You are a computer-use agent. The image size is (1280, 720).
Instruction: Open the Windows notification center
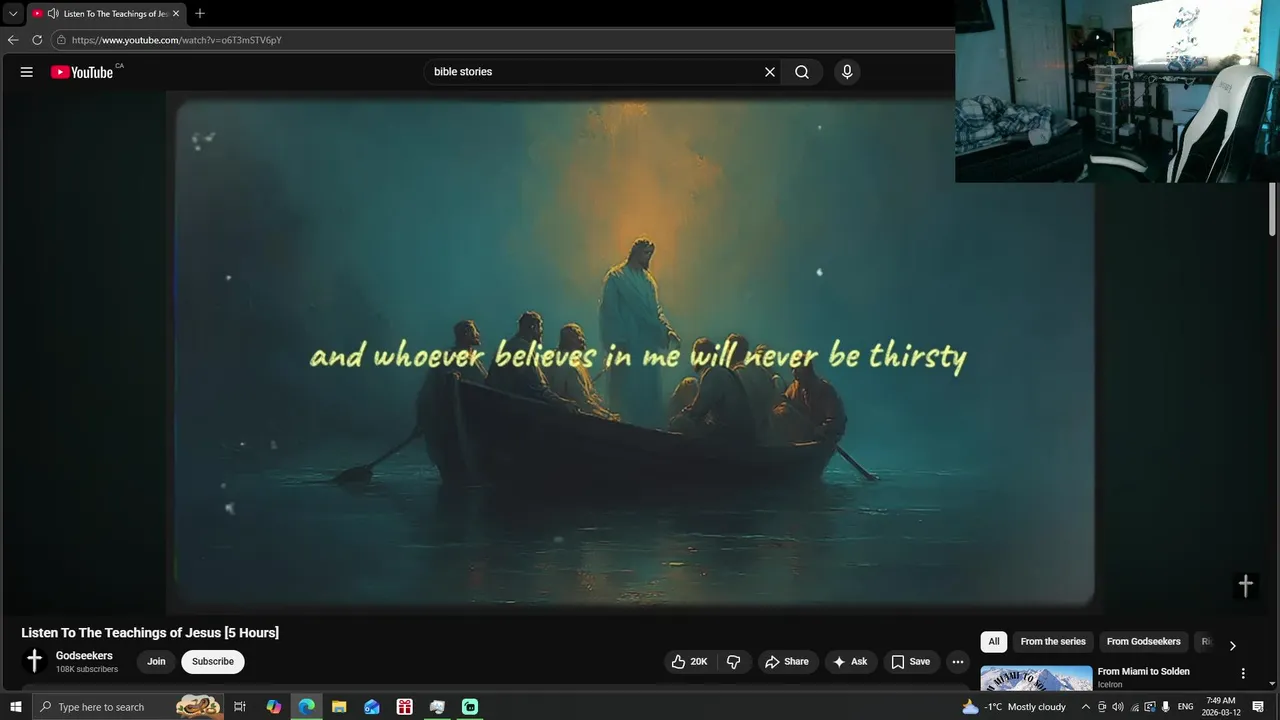(x=1258, y=707)
